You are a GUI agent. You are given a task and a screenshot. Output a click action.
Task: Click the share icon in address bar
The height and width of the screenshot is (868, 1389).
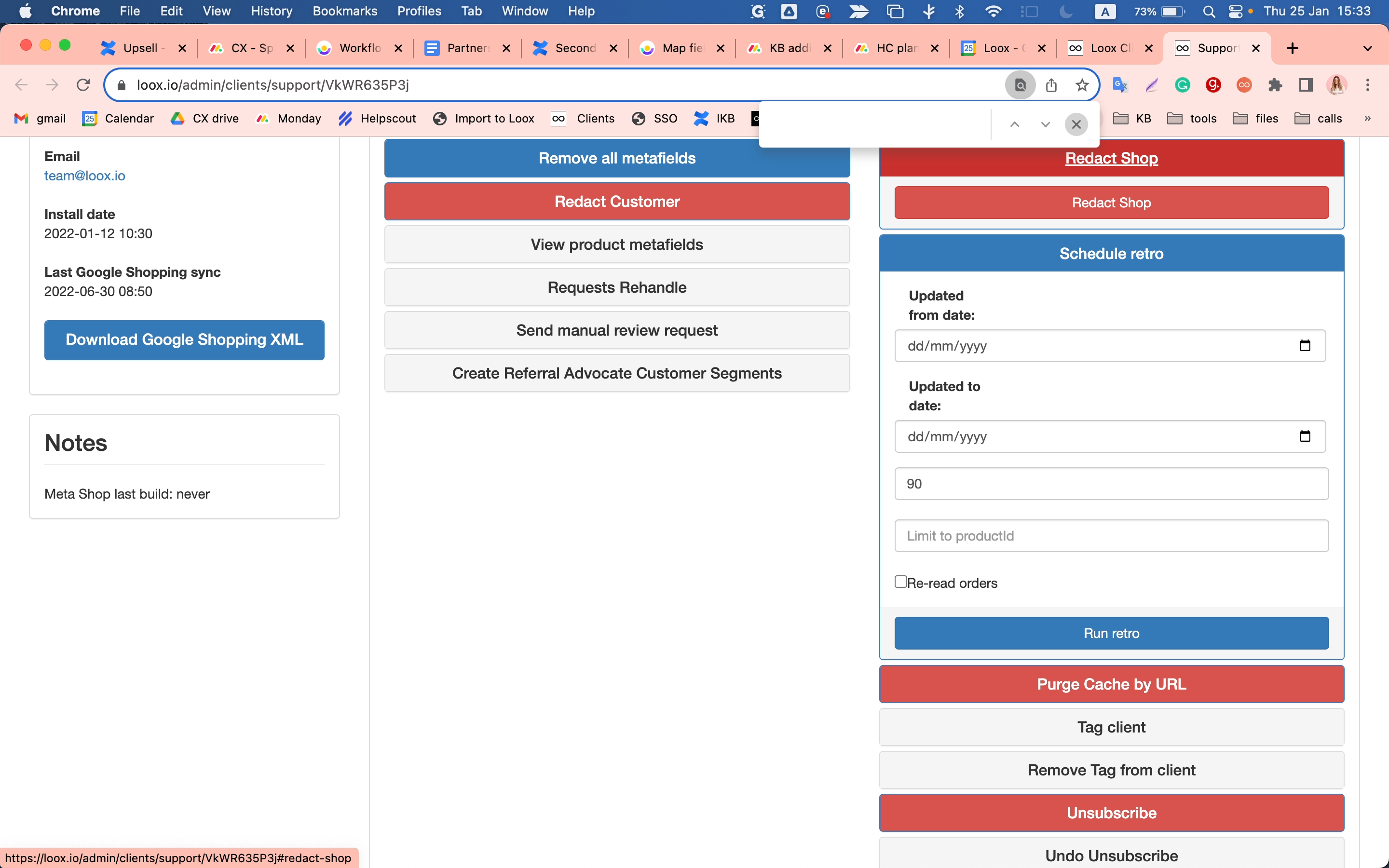(x=1051, y=85)
